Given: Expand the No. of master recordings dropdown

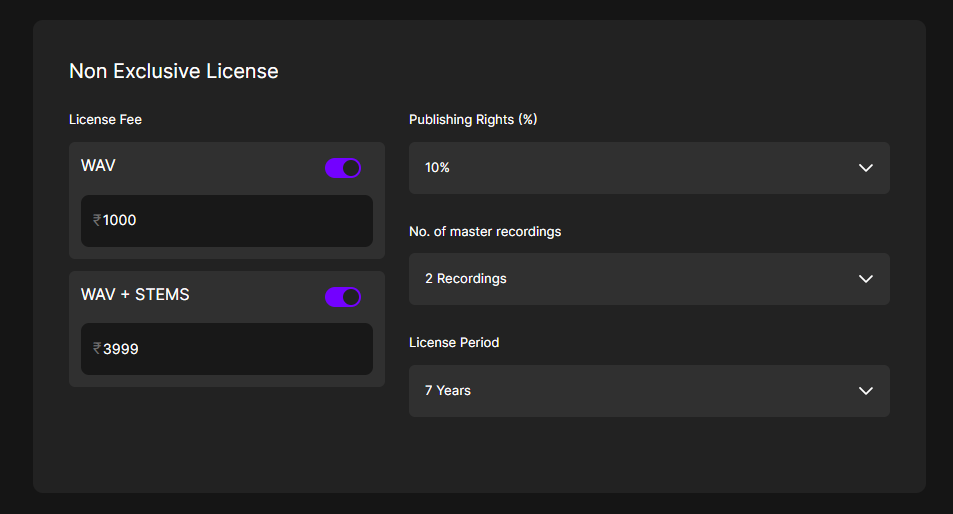Looking at the screenshot, I should click(x=649, y=279).
